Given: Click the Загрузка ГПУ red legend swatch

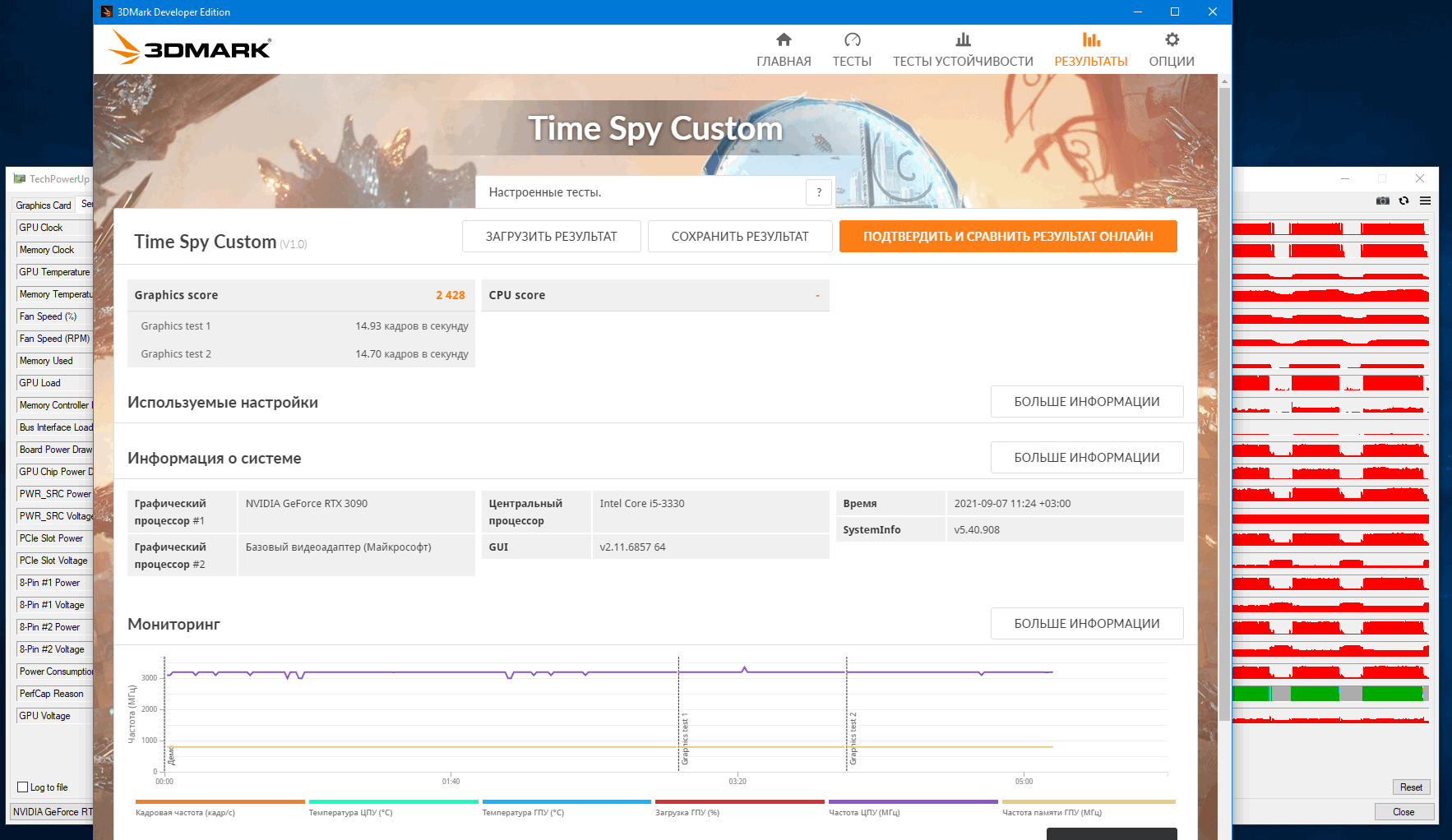Looking at the screenshot, I should (739, 801).
